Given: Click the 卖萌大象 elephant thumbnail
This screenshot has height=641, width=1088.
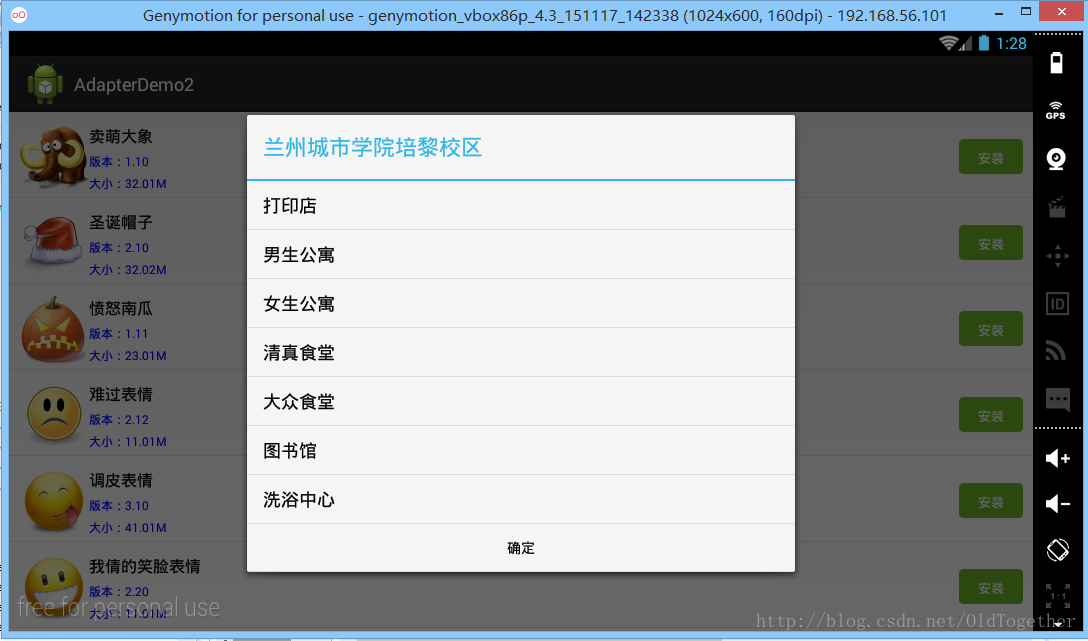Looking at the screenshot, I should pyautogui.click(x=53, y=156).
